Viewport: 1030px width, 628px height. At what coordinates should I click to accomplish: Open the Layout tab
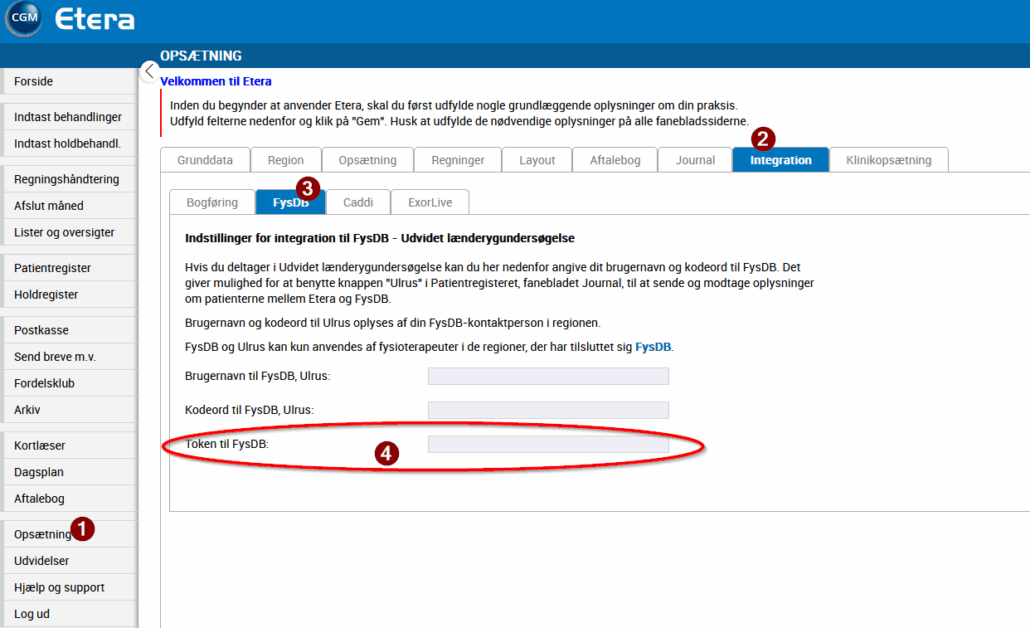tap(537, 160)
